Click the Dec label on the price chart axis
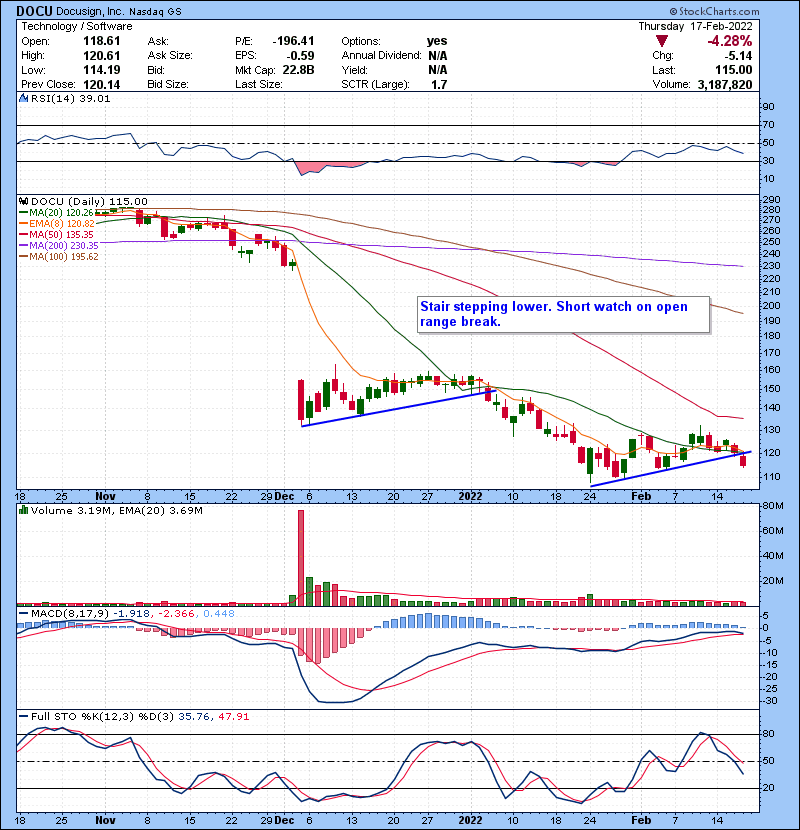The width and height of the screenshot is (800, 830). coord(285,497)
